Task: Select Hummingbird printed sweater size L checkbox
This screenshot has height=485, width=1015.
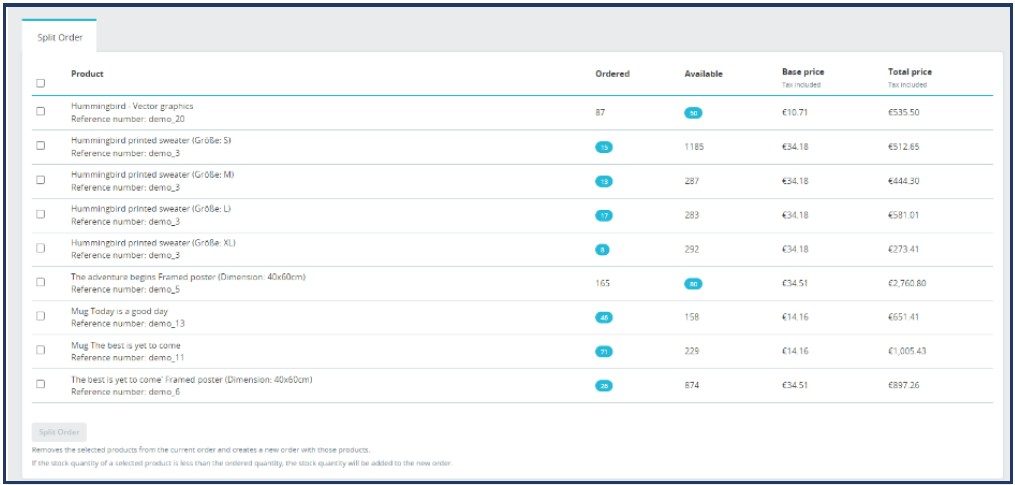Action: click(41, 214)
